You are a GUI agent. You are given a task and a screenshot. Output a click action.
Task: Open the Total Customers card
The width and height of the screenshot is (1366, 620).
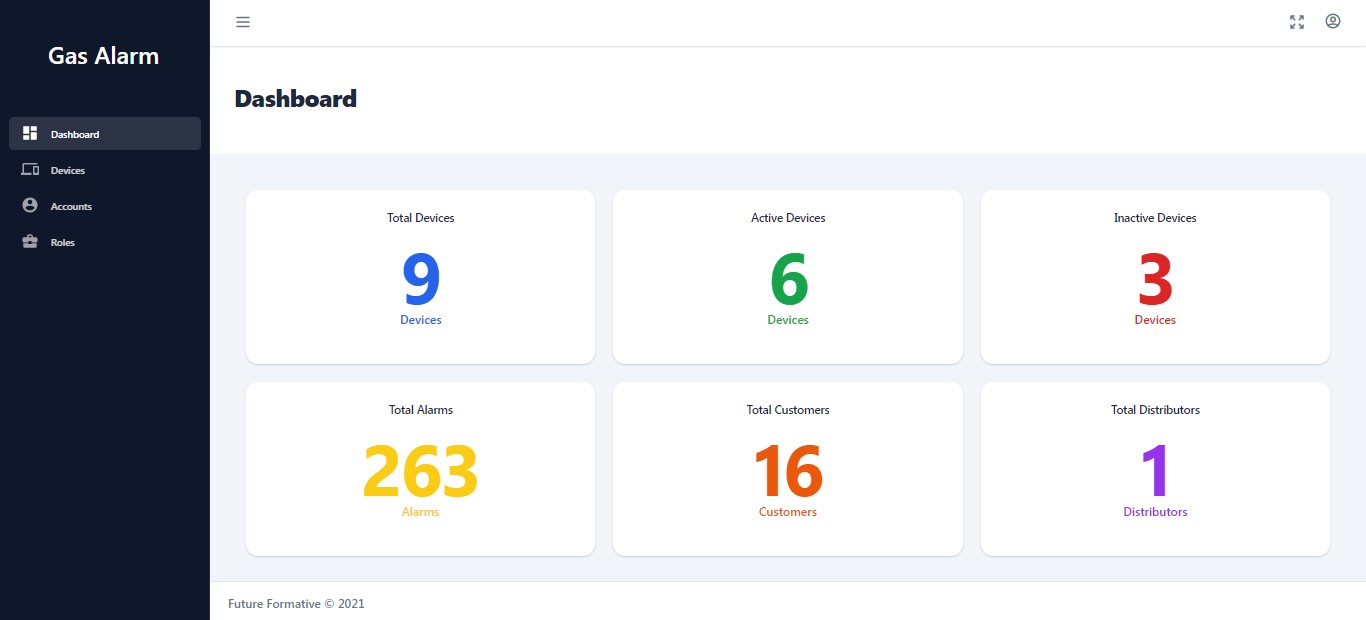coord(788,469)
